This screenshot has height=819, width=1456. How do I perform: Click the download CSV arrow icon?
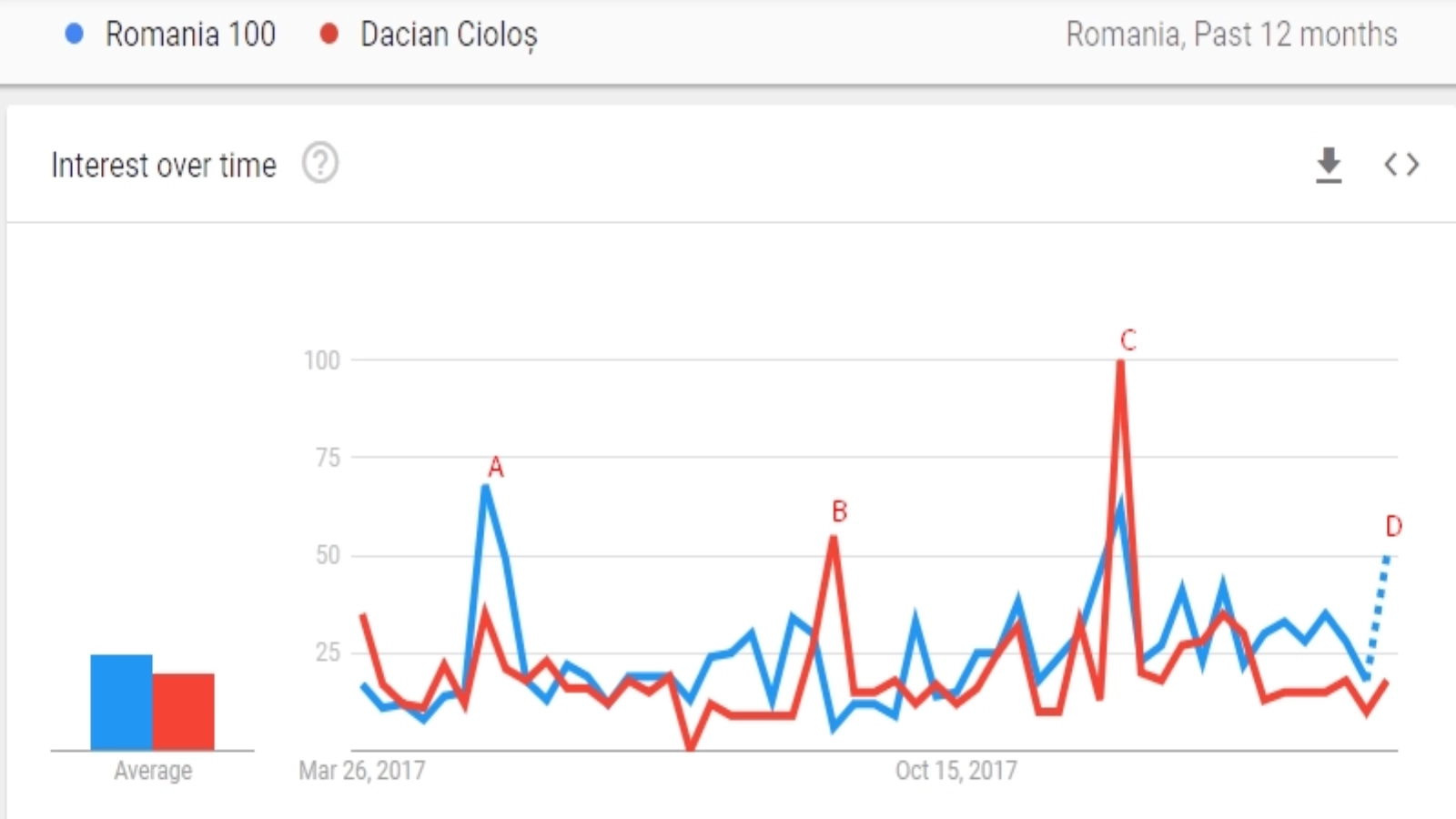point(1329,165)
